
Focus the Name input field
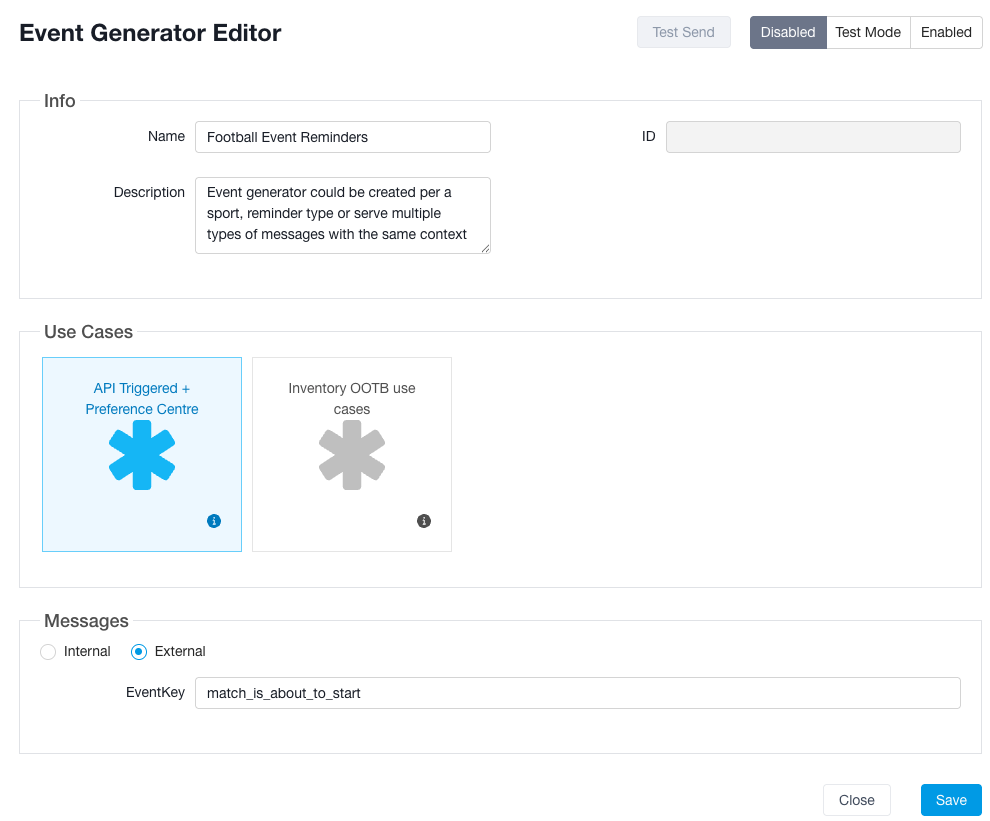[343, 137]
